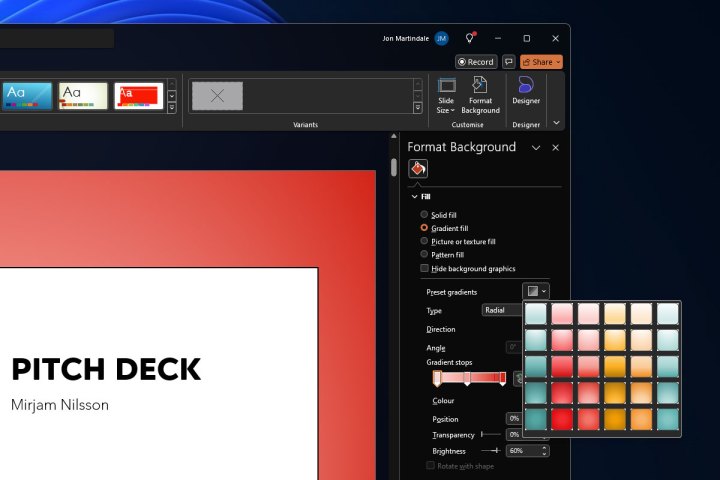Screen dimensions: 720x480
Task: Choose Picture or texture fill
Action: [x=424, y=241]
